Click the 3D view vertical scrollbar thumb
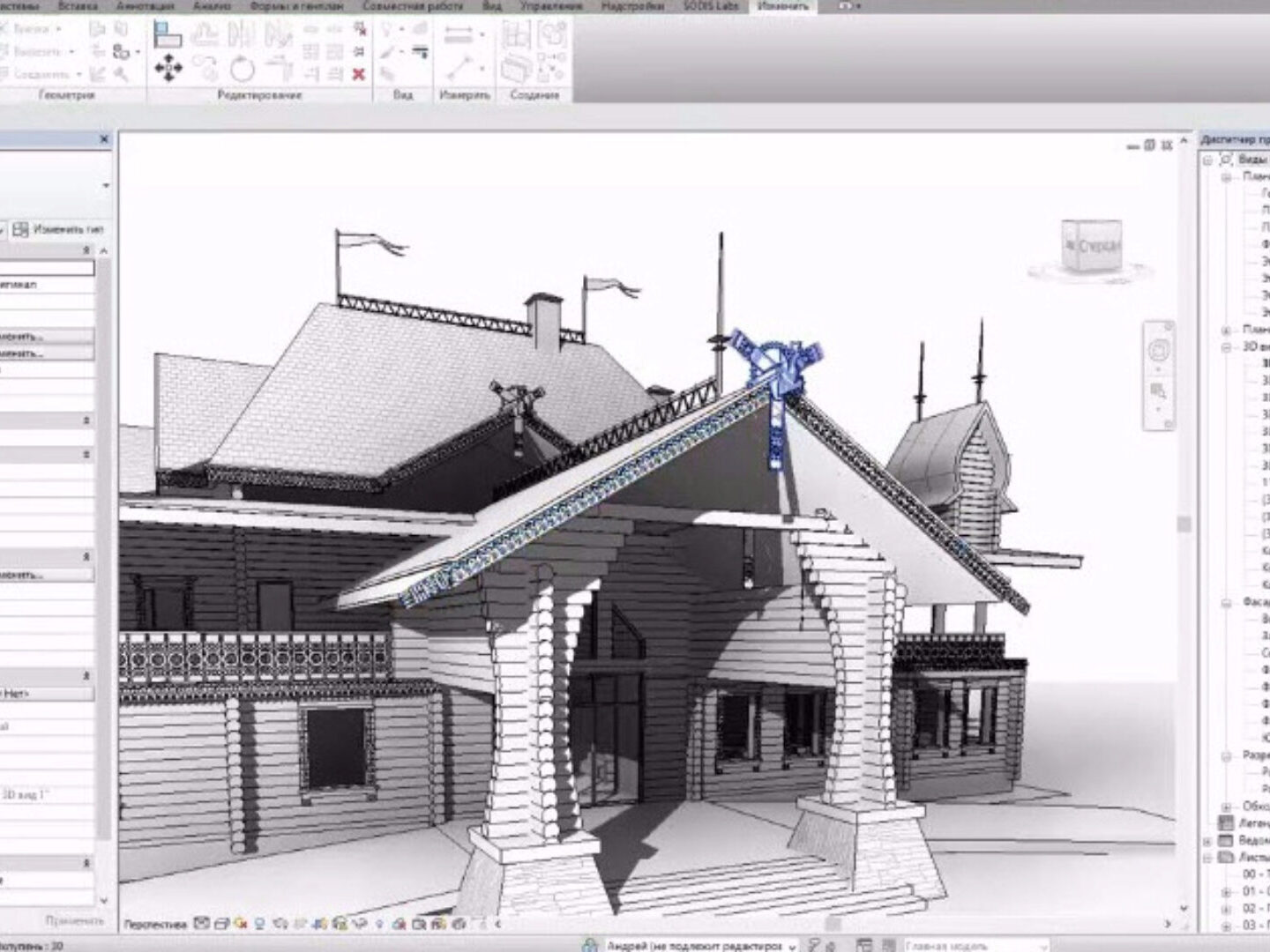 pyautogui.click(x=1184, y=524)
